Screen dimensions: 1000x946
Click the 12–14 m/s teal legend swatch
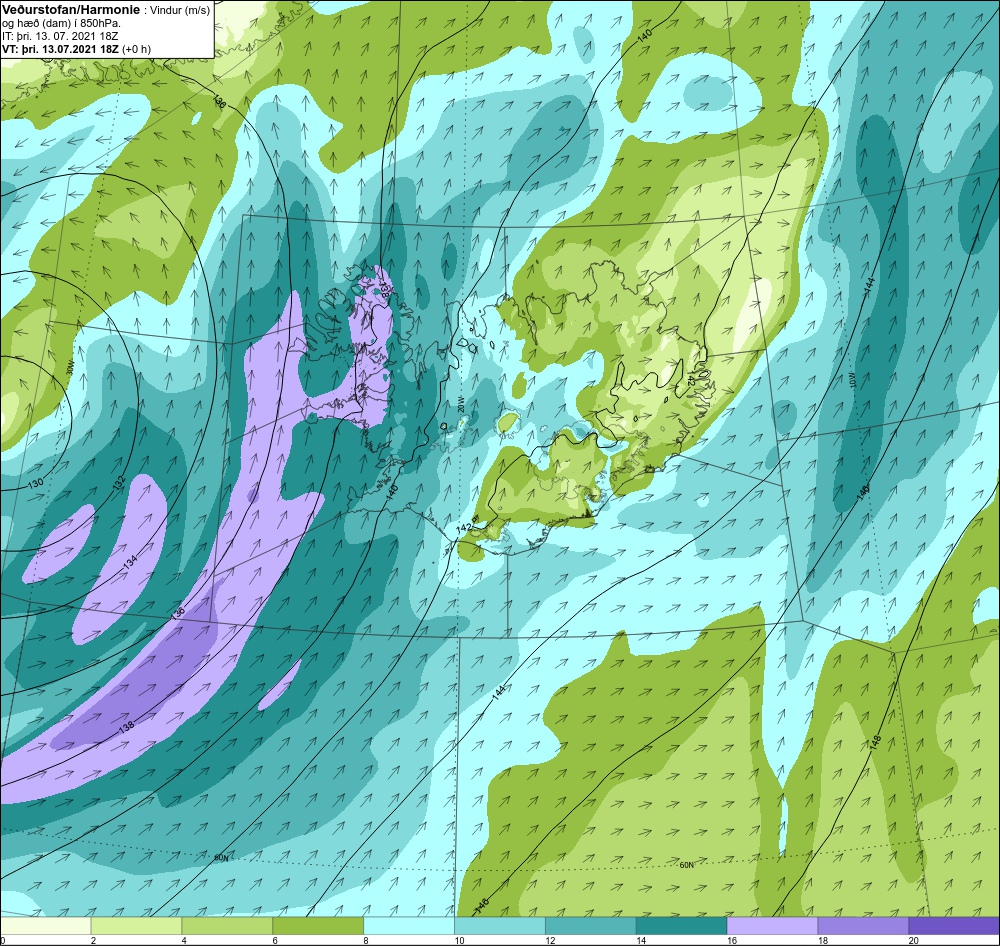pos(591,926)
